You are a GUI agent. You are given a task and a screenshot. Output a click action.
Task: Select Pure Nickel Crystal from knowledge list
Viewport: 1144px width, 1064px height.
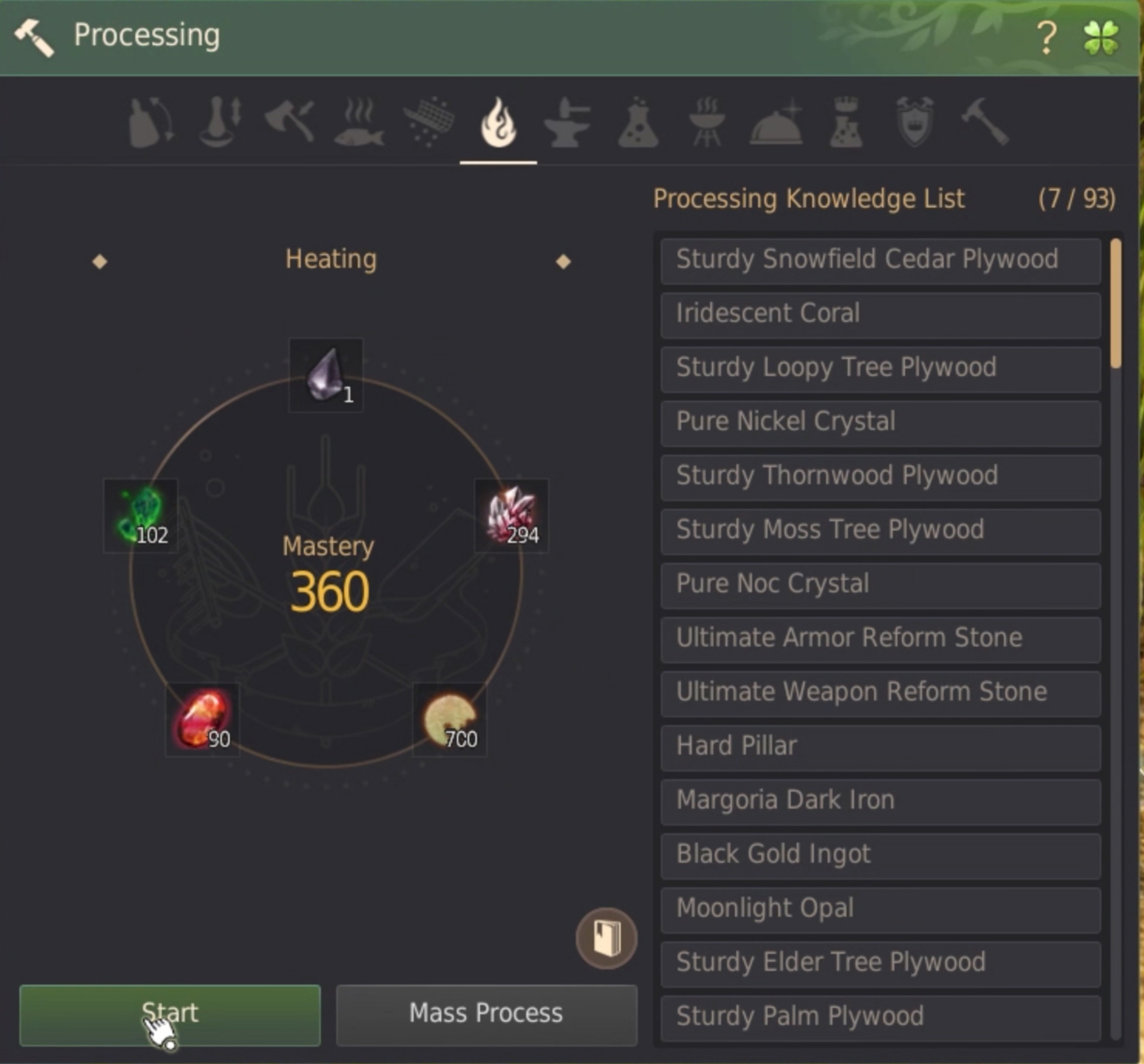pos(881,423)
